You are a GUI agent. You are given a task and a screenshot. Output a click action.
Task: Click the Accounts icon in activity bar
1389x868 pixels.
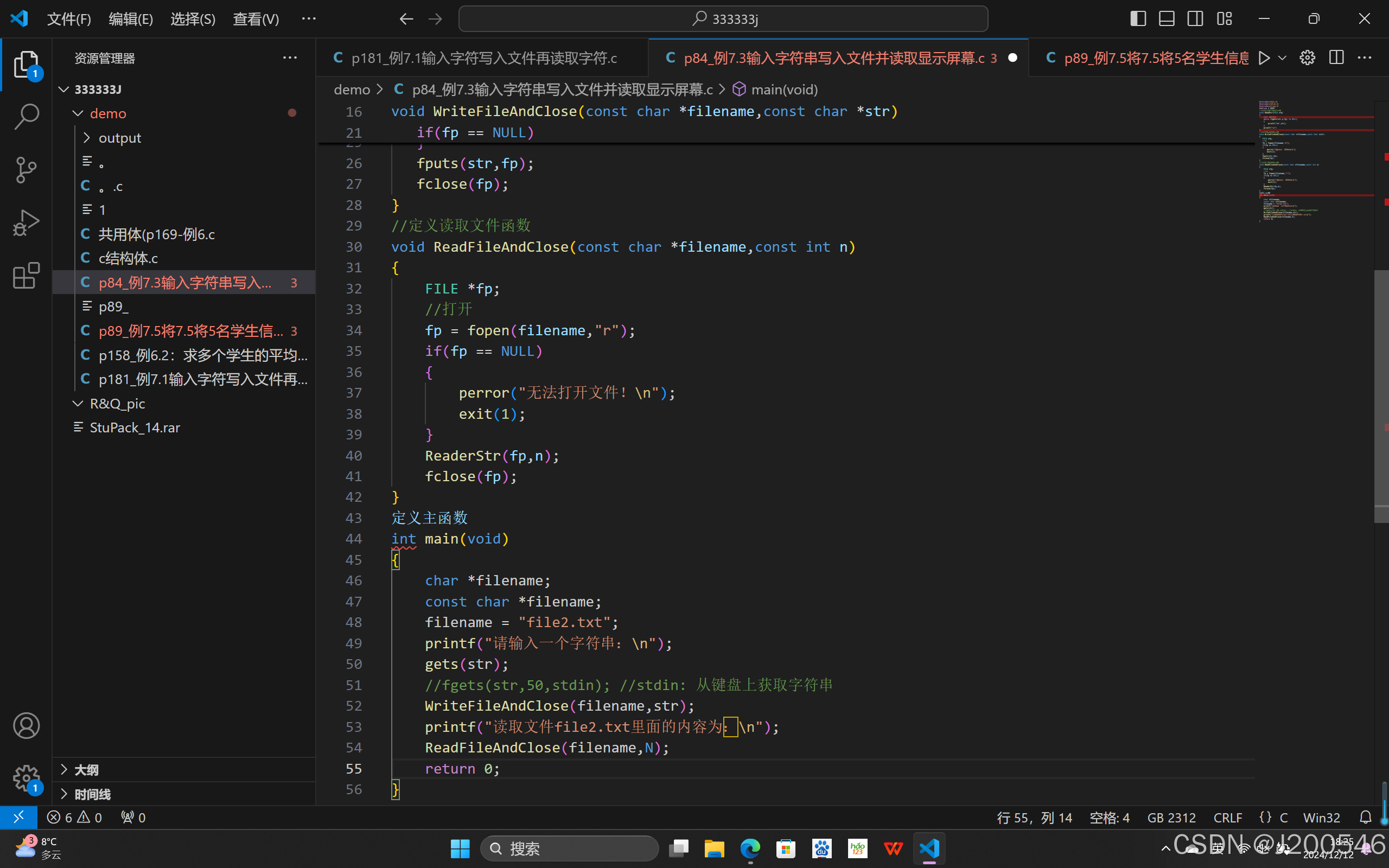pos(26,726)
